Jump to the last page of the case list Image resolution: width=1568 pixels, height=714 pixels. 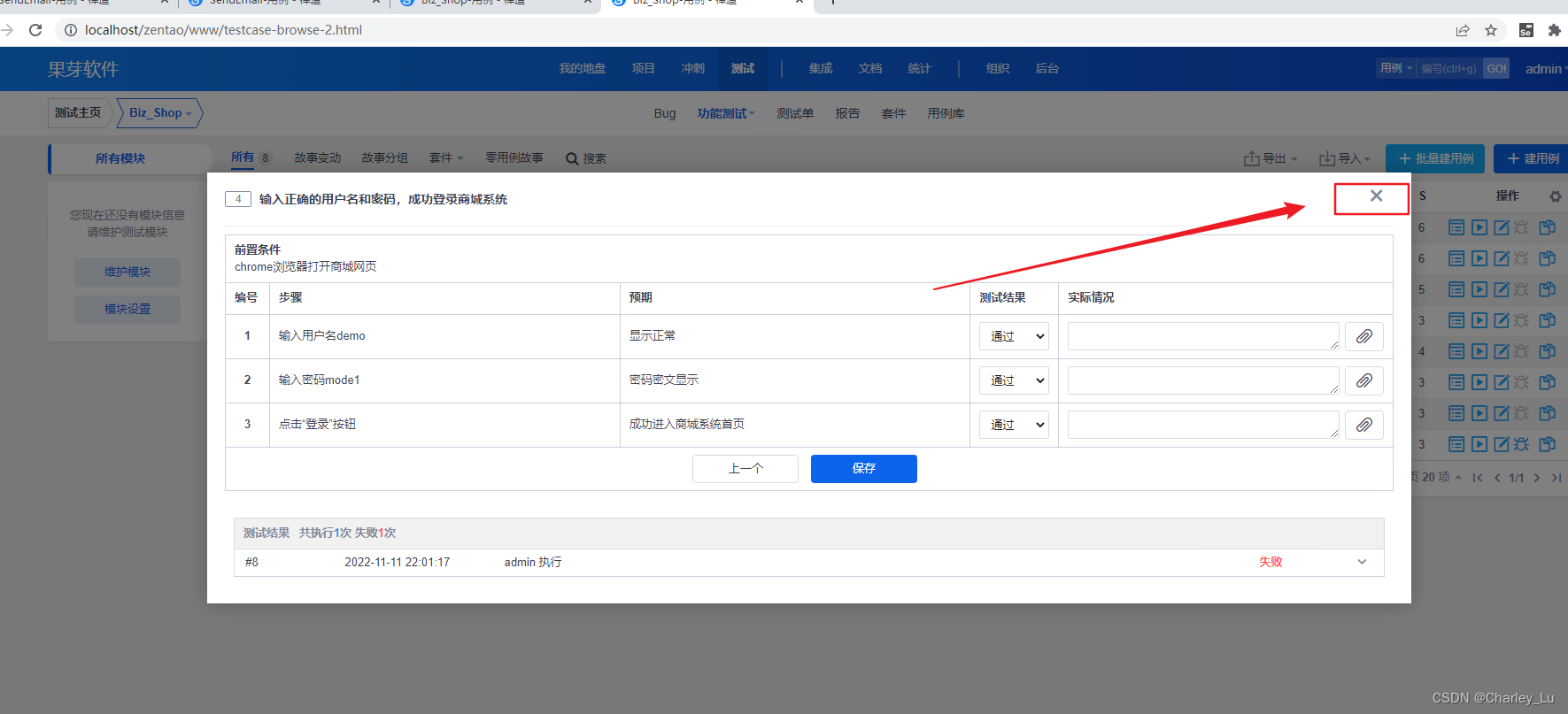(1556, 478)
